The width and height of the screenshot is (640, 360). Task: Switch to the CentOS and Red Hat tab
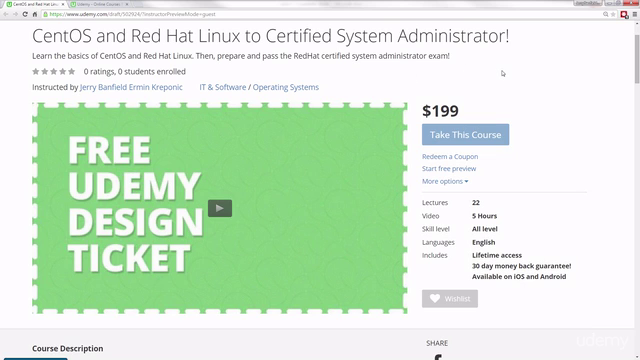tap(36, 4)
